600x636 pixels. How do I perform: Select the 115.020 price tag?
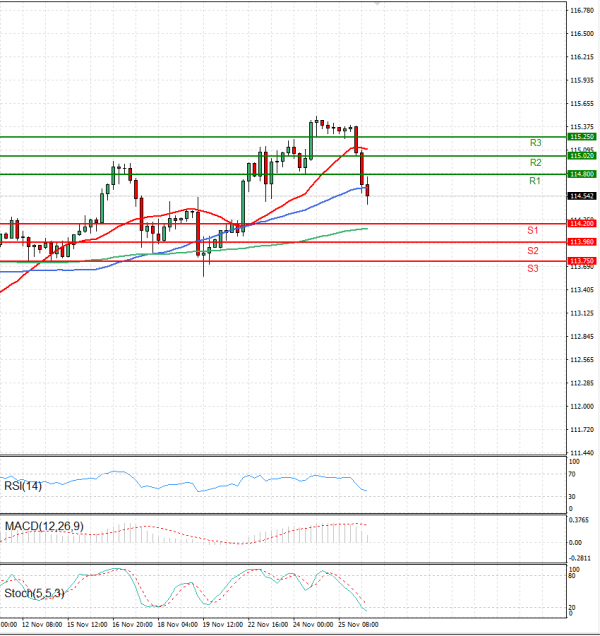click(x=582, y=156)
